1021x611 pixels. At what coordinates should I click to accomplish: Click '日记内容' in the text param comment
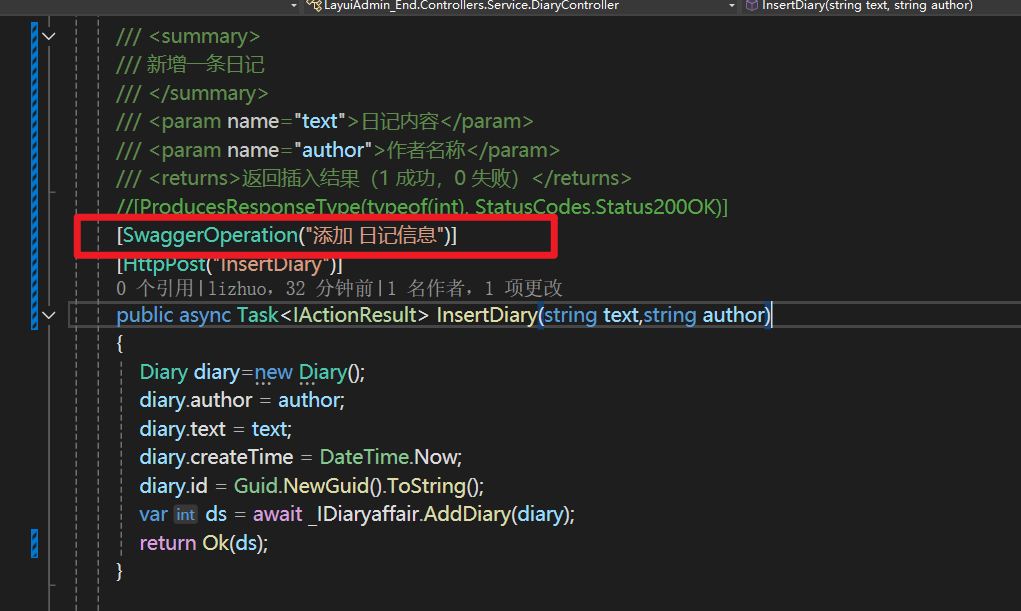click(400, 121)
